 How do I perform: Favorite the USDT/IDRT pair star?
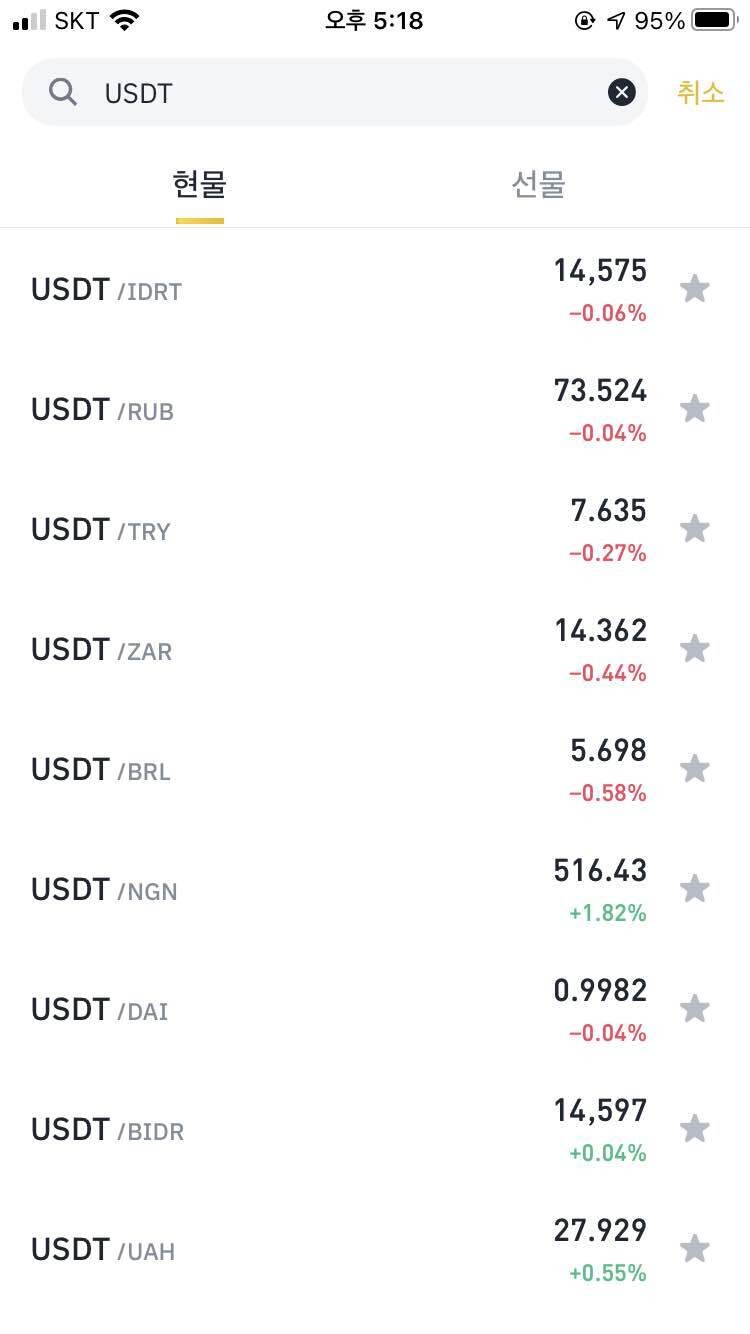tap(694, 289)
